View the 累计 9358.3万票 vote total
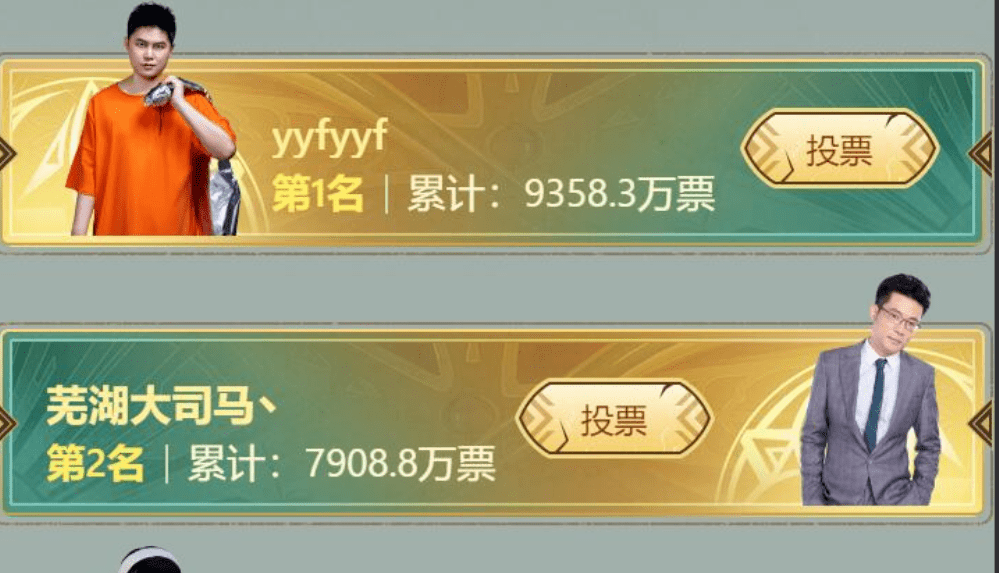Screen dimensions: 999x573 click(x=561, y=193)
